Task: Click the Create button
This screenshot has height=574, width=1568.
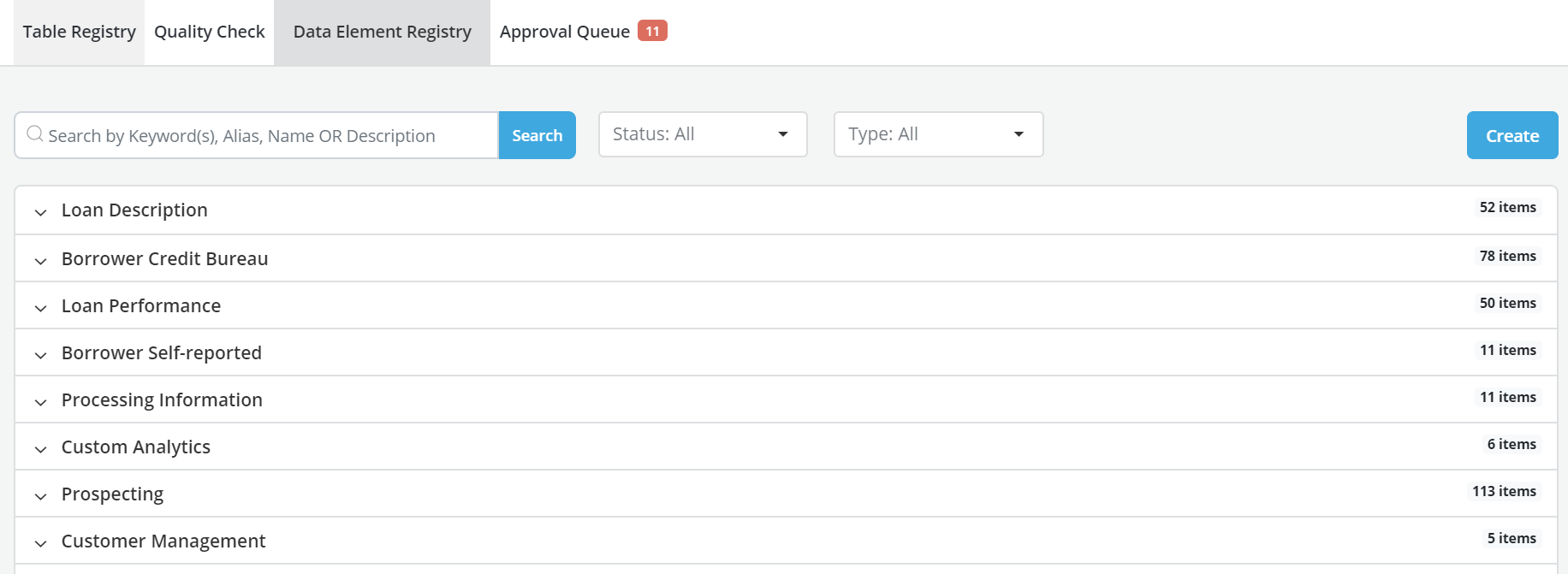Action: [1512, 135]
